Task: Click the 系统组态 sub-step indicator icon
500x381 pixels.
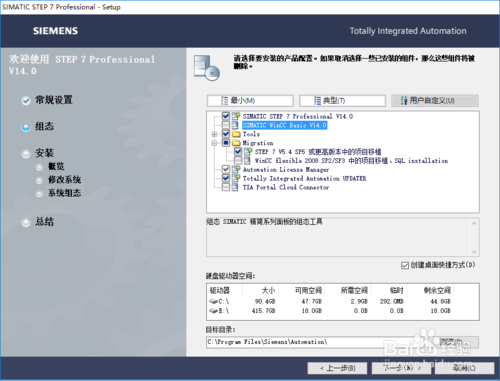Action: [39, 194]
